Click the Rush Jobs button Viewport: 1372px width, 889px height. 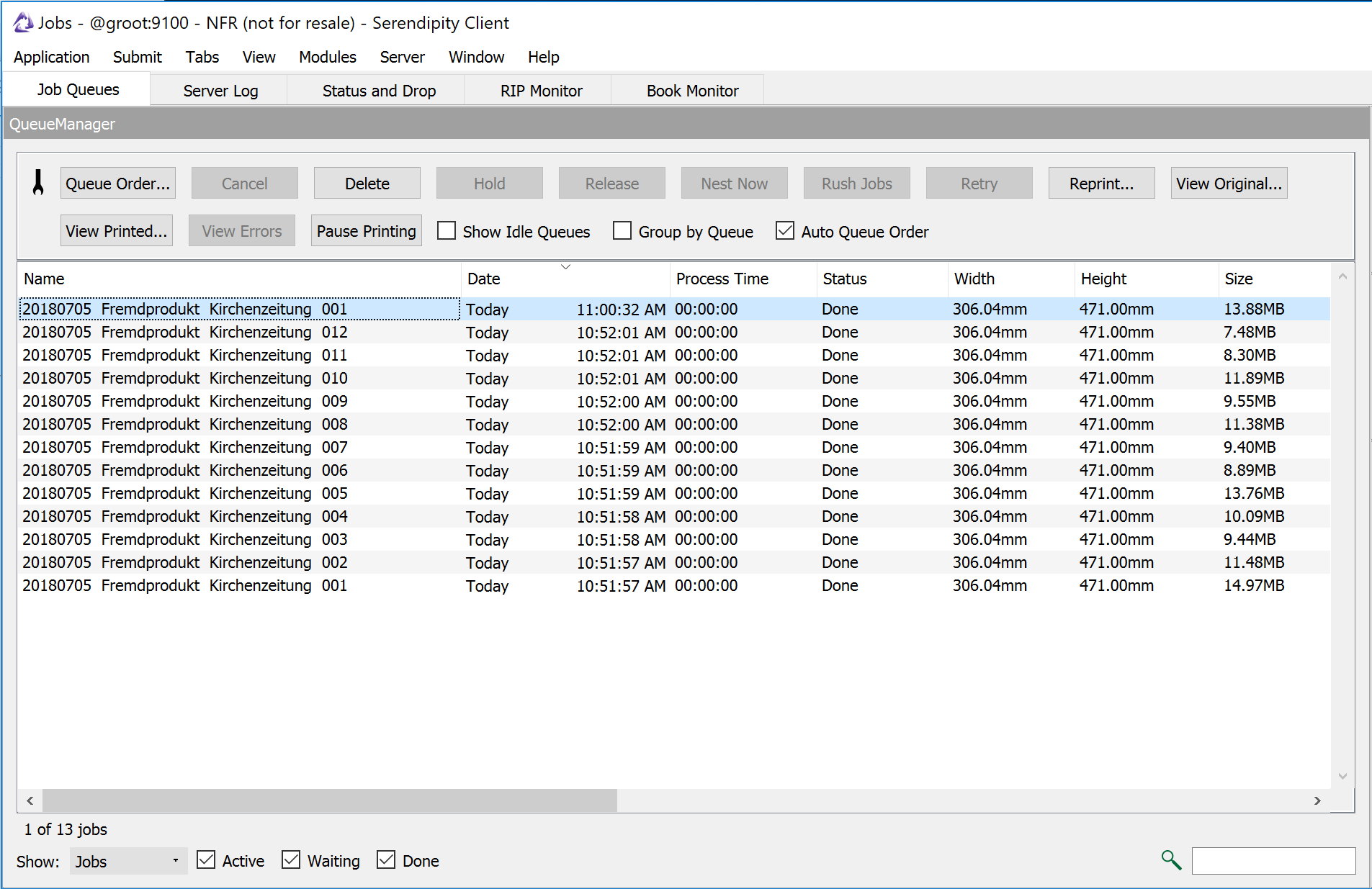pos(857,184)
